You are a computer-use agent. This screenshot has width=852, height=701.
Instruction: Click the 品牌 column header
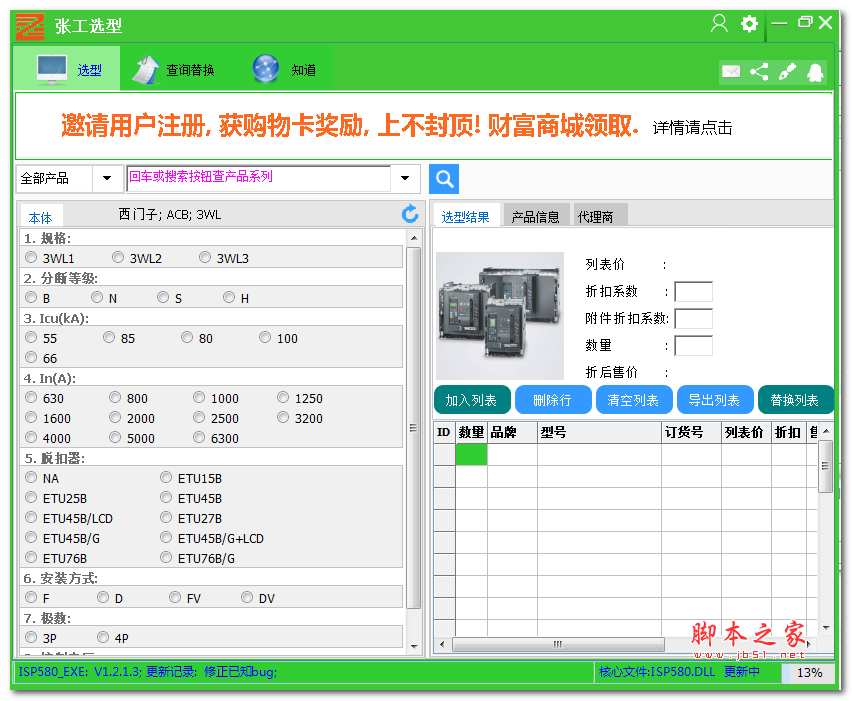click(x=512, y=432)
